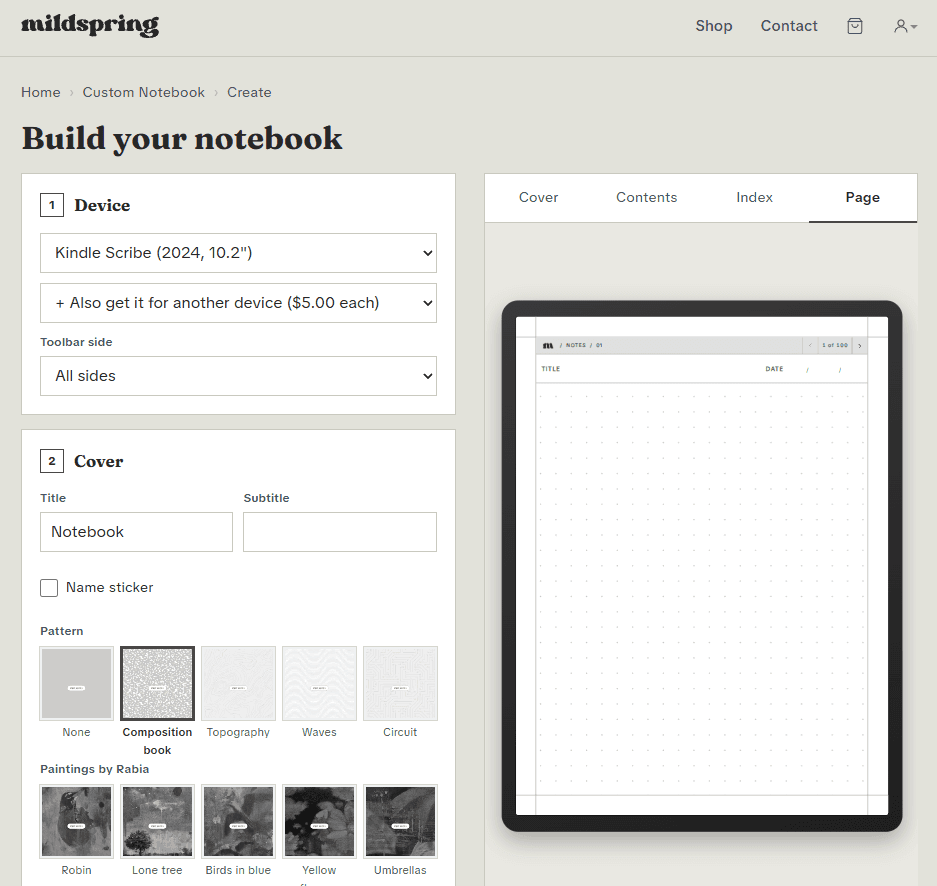Viewport: 937px width, 886px height.
Task: Select the None pattern thumbnail
Action: click(x=76, y=683)
